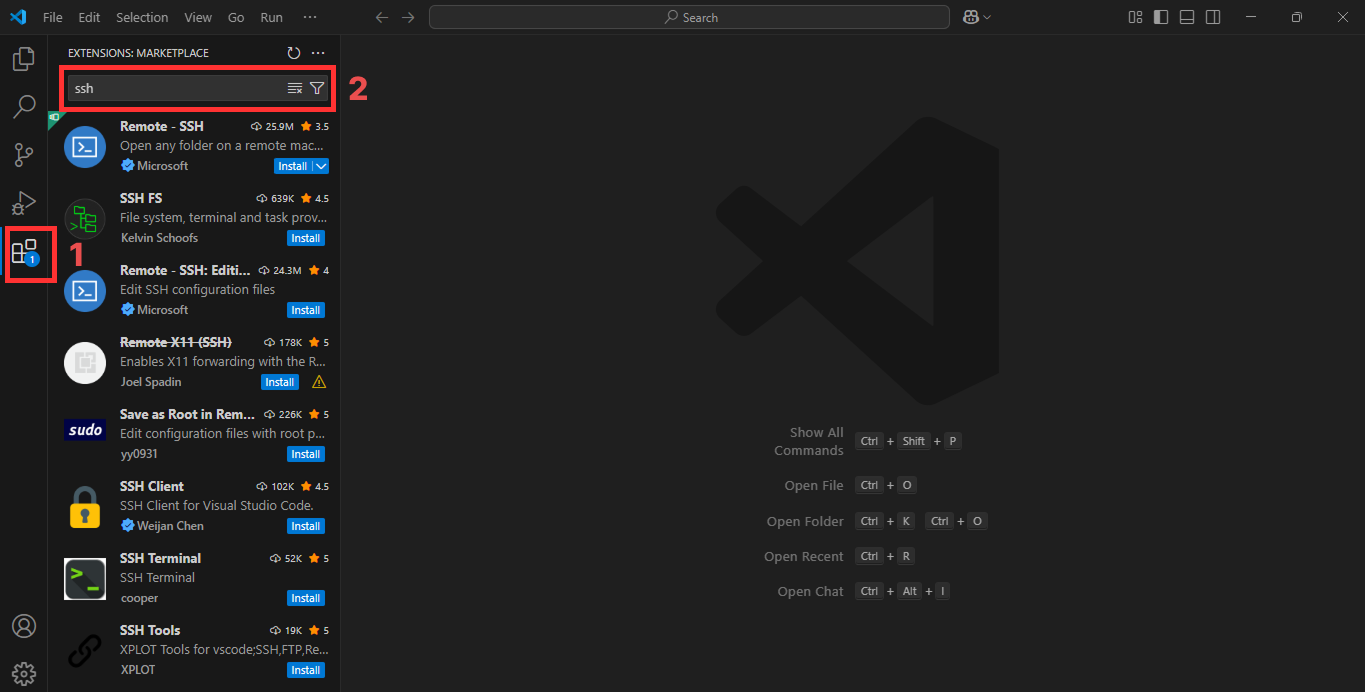The height and width of the screenshot is (692, 1365).
Task: Open the Accounts icon in activity bar
Action: (23, 626)
